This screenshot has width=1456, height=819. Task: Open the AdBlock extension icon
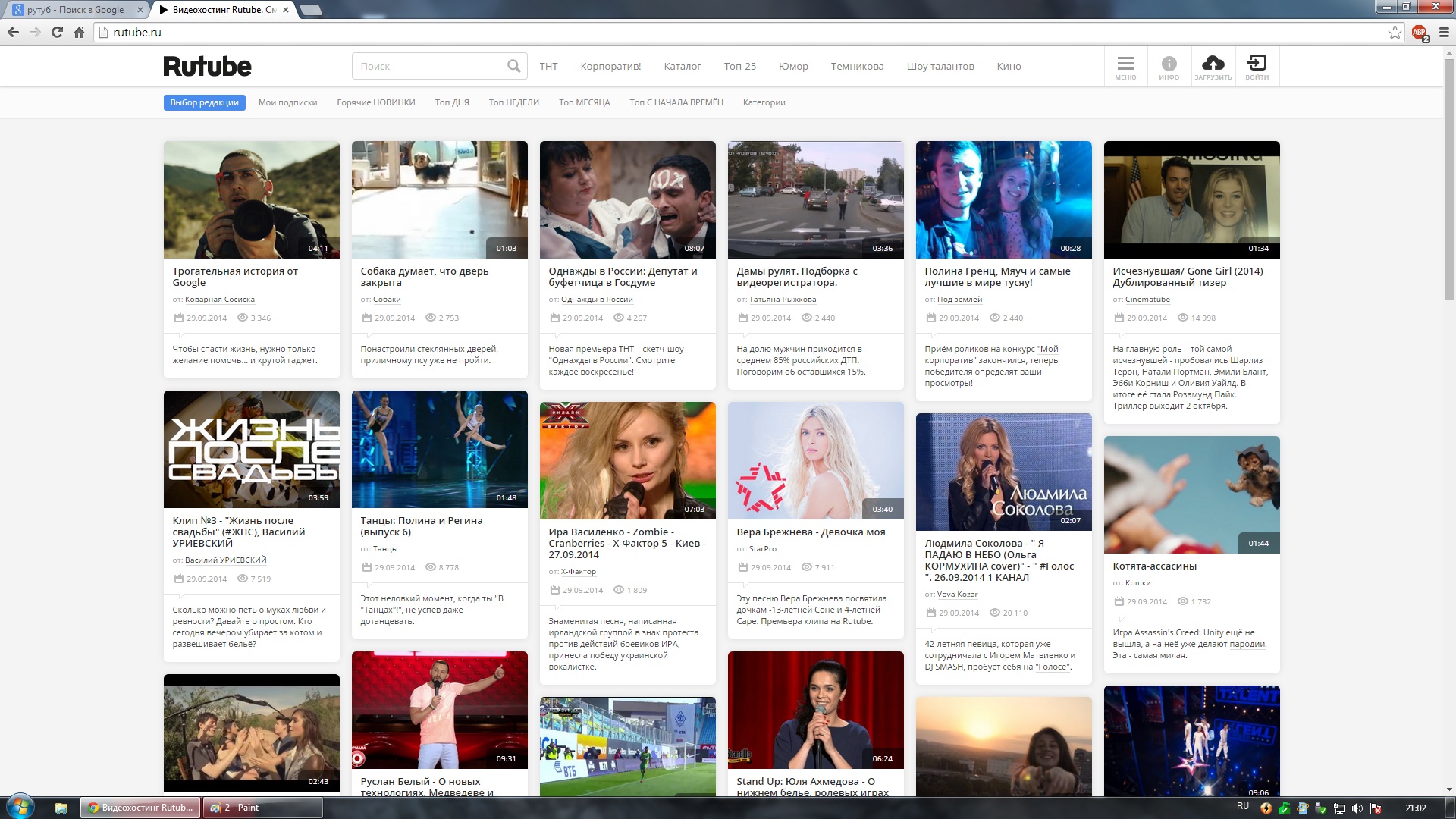tap(1420, 33)
